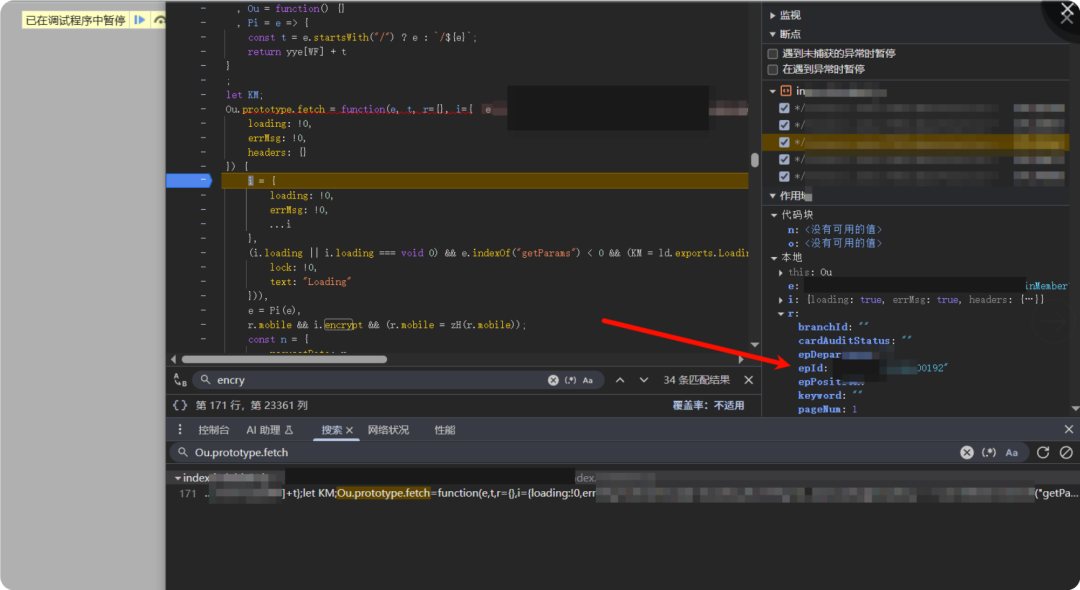Image resolution: width=1080 pixels, height=590 pixels.
Task: Expand variable i loading object
Action: (x=781, y=300)
